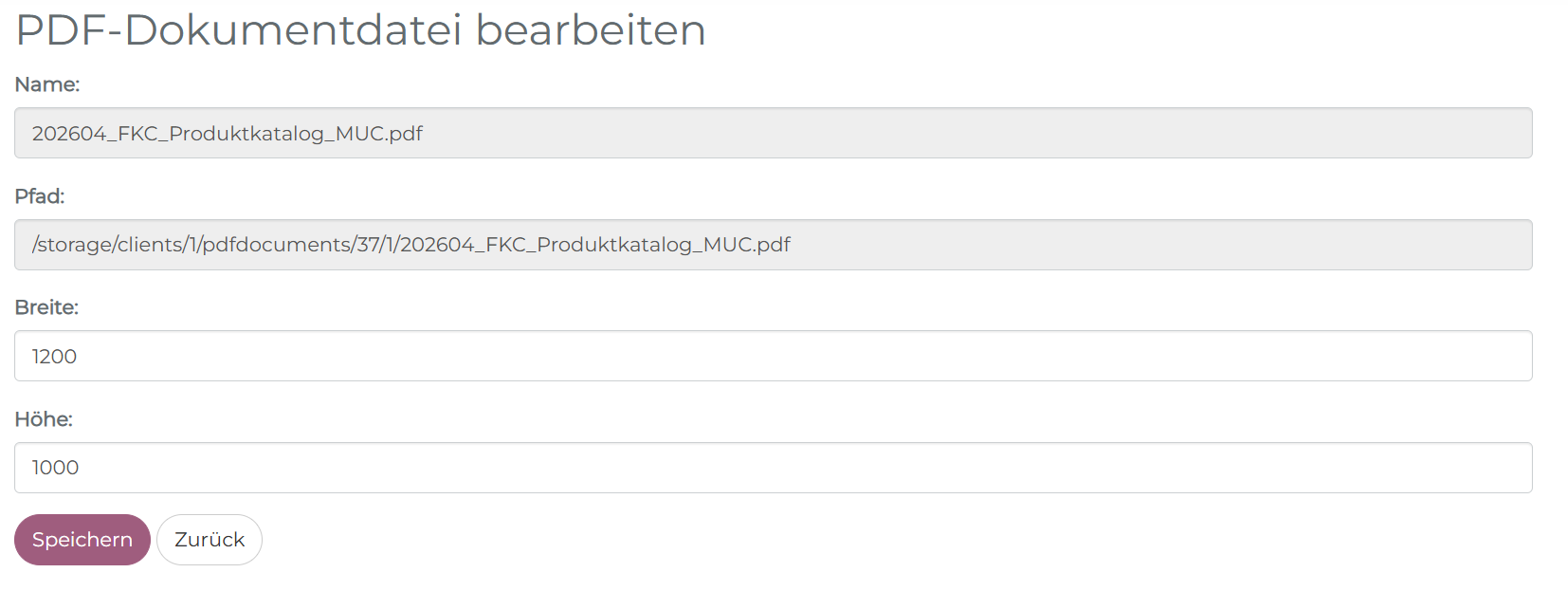Place cursor on the 1200 width value
This screenshot has height=591, width=1568.
pos(54,357)
